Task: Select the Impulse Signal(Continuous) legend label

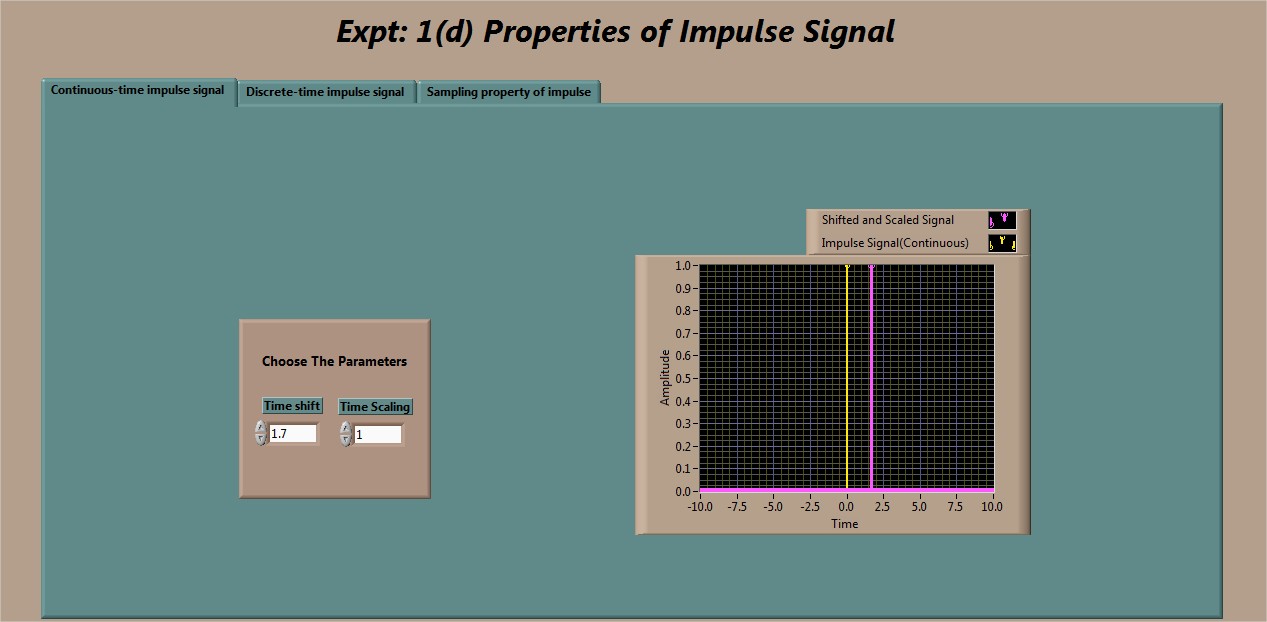Action: pyautogui.click(x=895, y=243)
